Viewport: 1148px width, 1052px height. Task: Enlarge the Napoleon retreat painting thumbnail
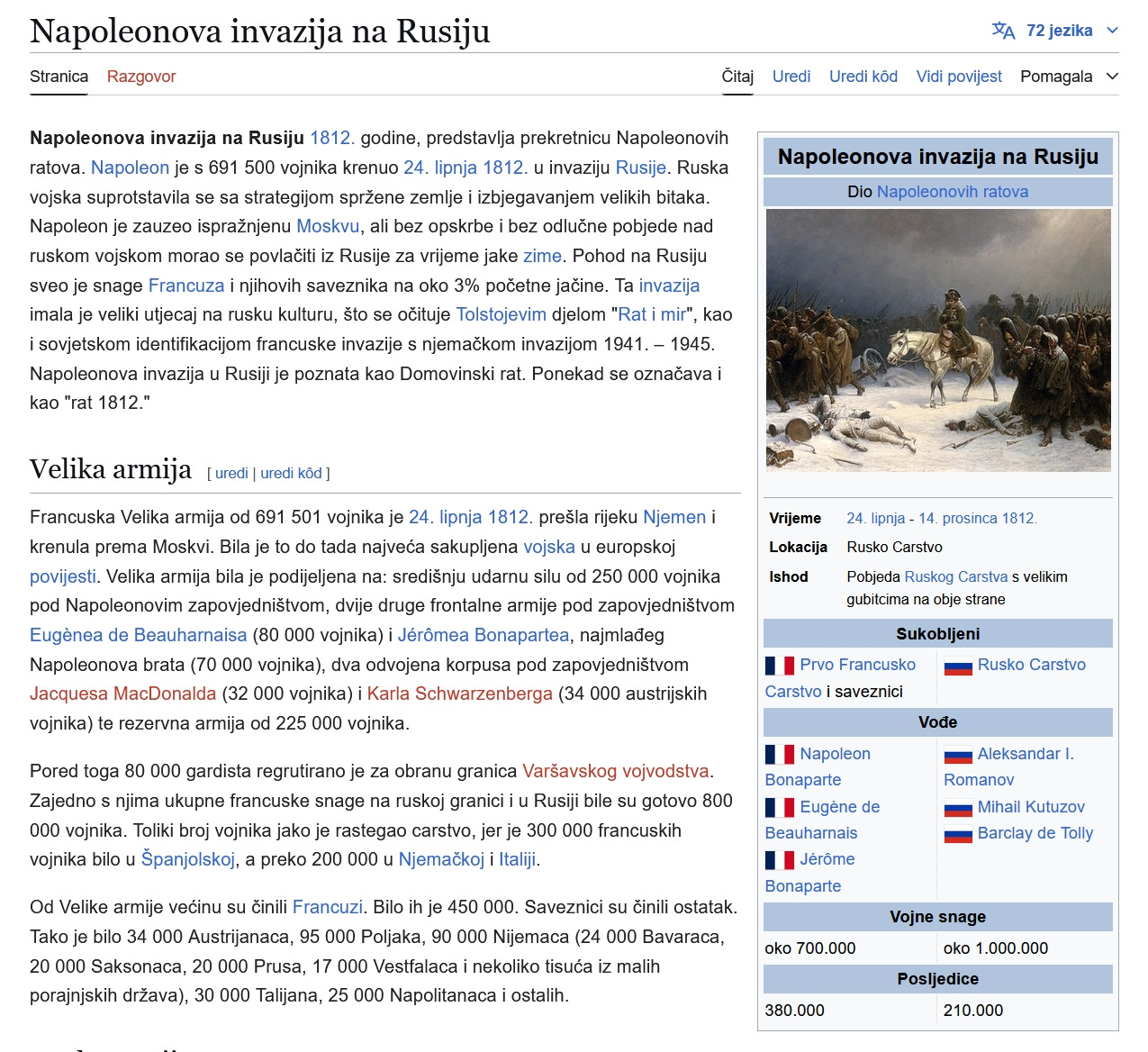point(938,340)
